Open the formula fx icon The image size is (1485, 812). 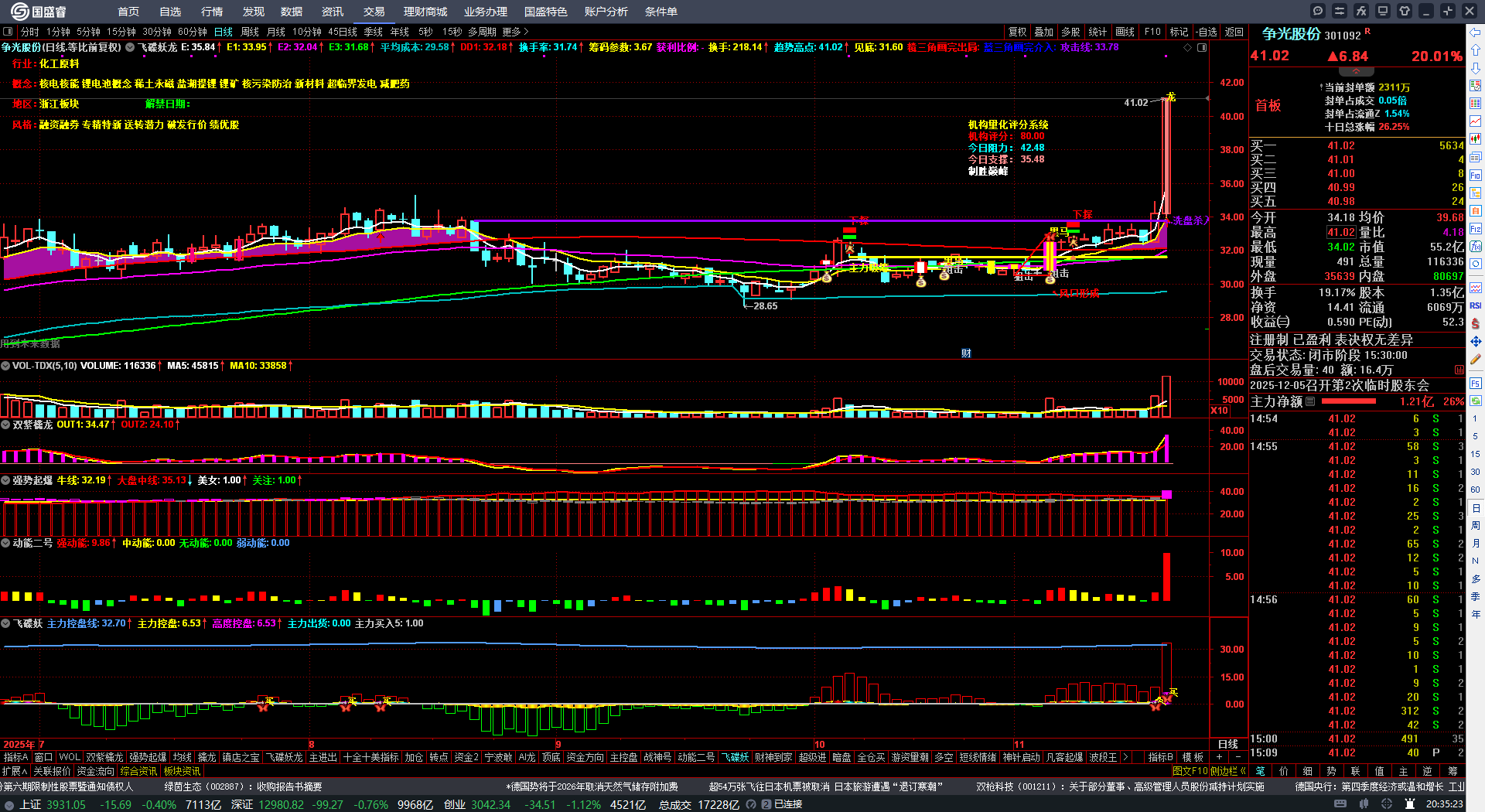1361,11
